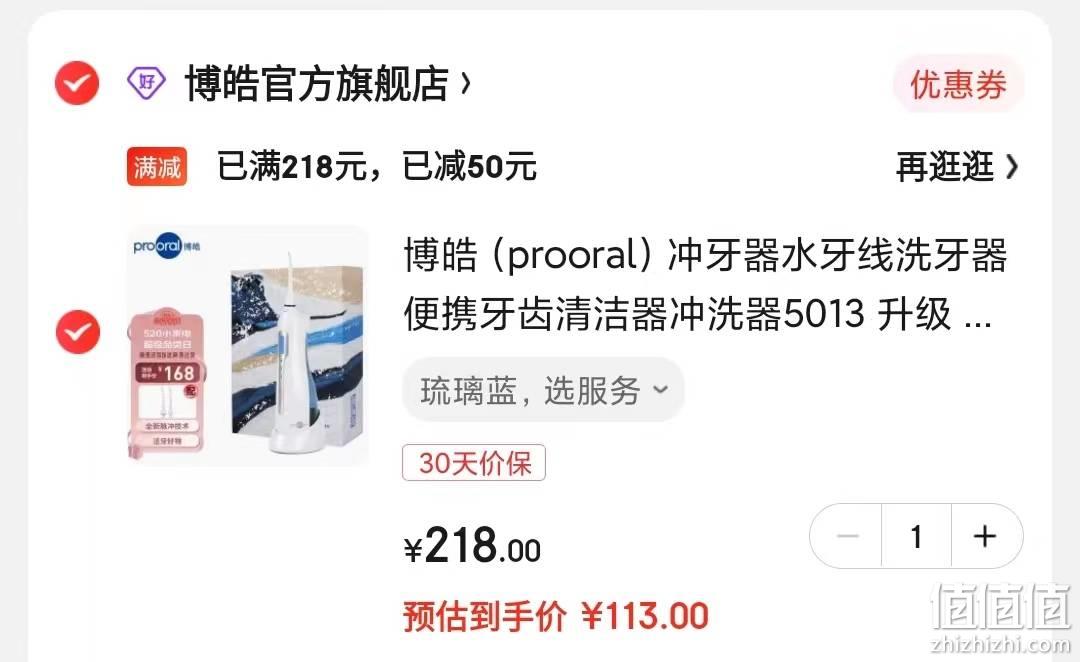Open the water flosser product thumbnail
Screen dimensions: 1080x662
coord(248,346)
